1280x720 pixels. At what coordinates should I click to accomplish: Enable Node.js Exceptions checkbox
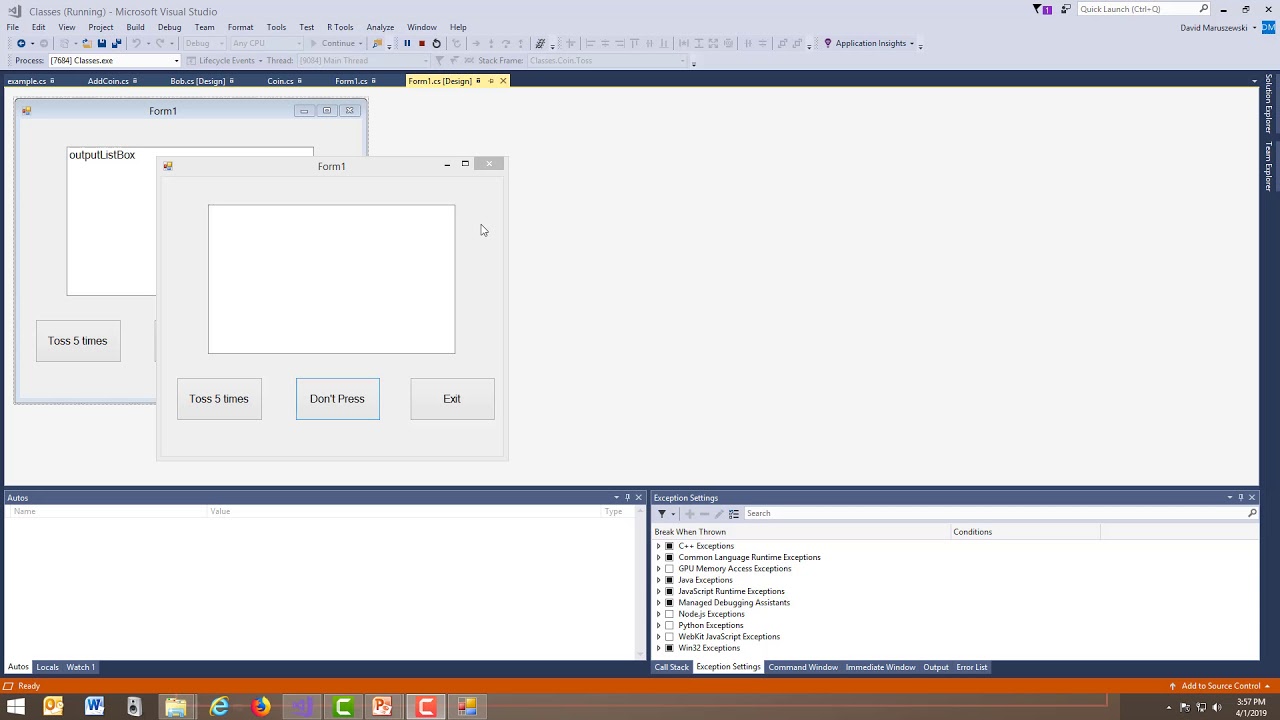coord(670,614)
